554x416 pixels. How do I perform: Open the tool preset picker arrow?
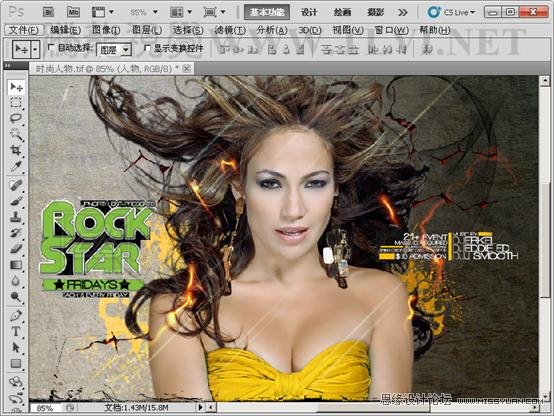pos(35,49)
